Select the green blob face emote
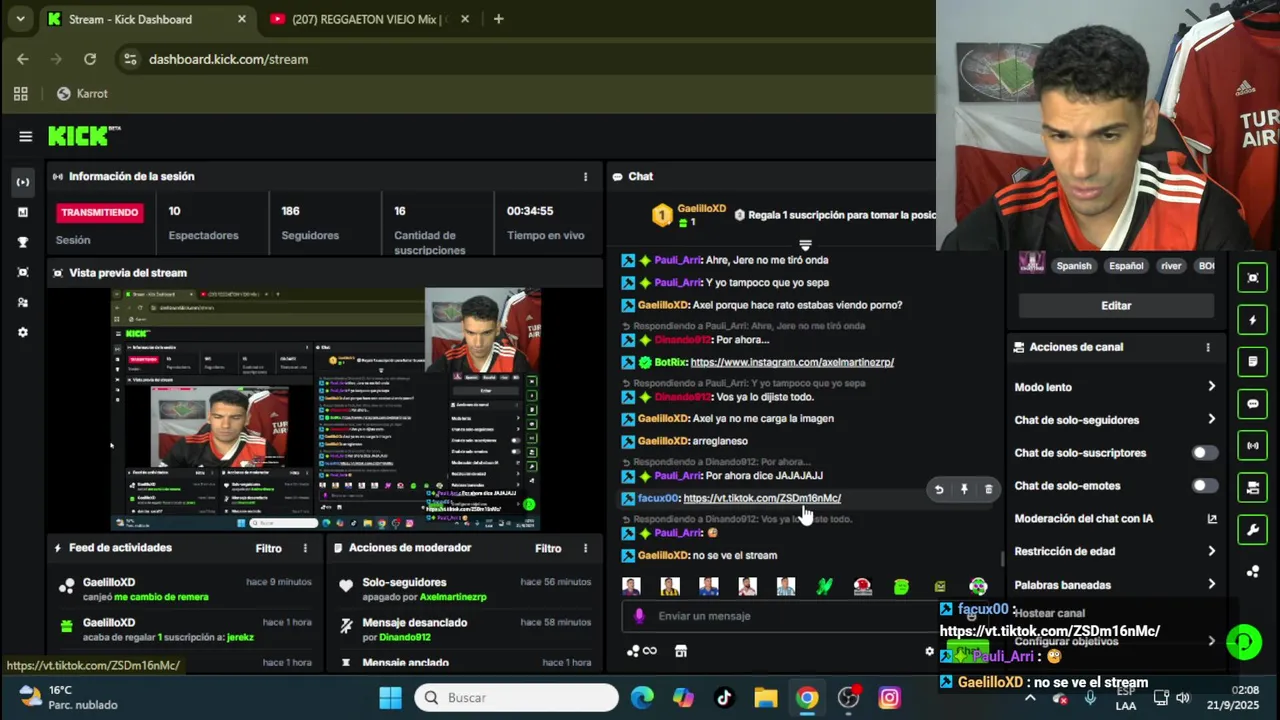 point(901,587)
